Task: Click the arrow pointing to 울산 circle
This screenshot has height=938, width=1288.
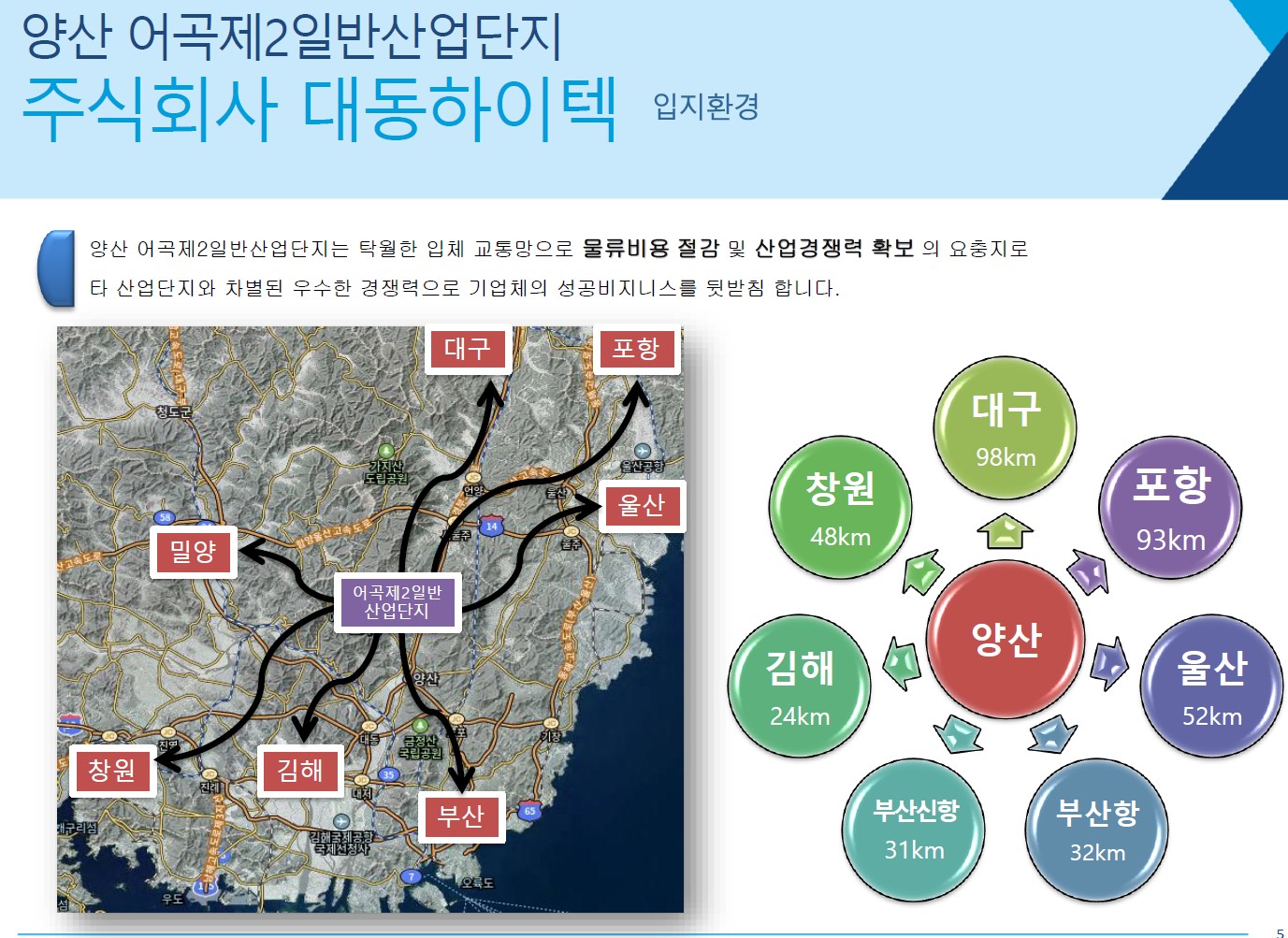Action: pos(1109,663)
